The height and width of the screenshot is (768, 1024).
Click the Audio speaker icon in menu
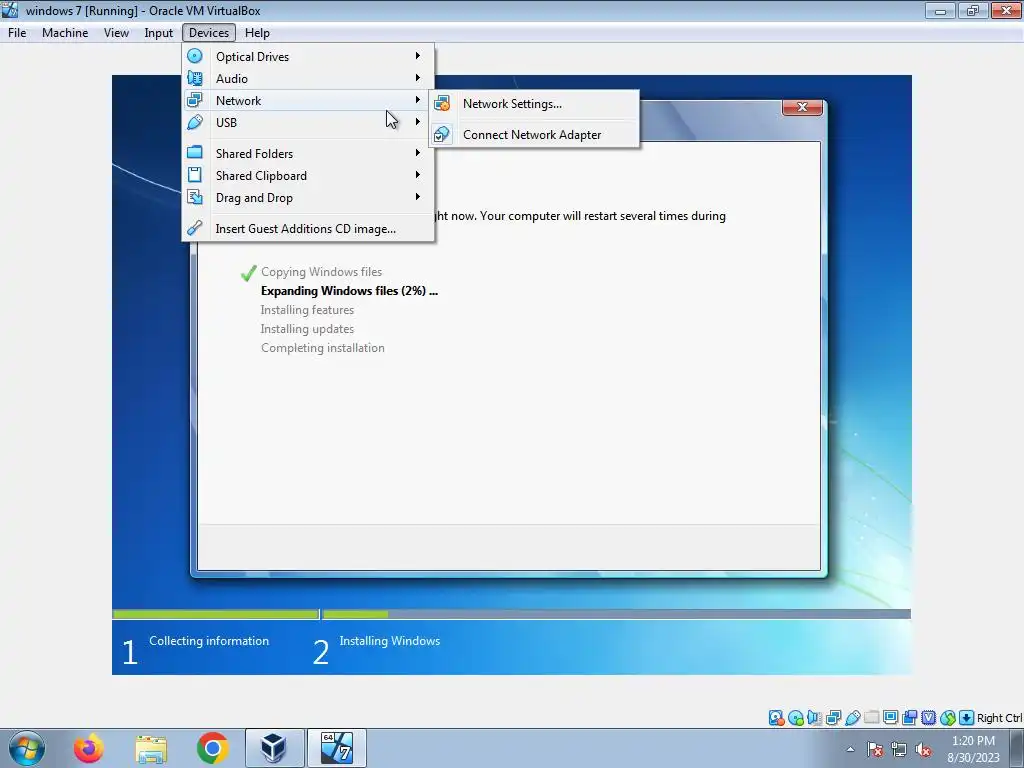coord(195,78)
